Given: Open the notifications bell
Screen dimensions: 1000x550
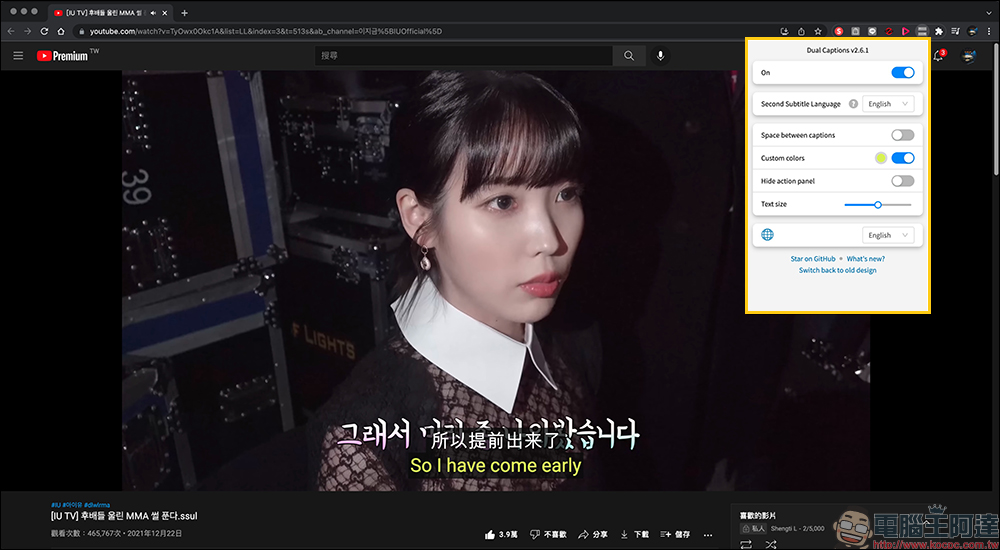Looking at the screenshot, I should coord(939,56).
